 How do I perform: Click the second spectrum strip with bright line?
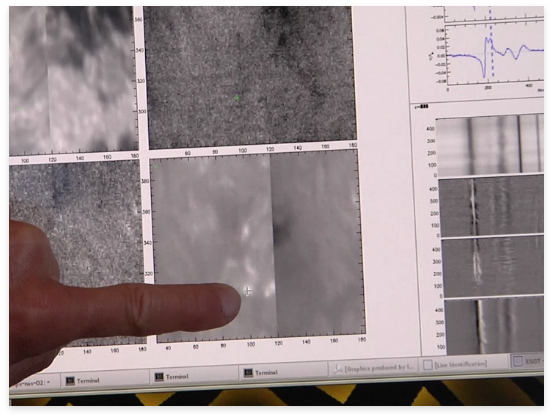tap(491, 206)
